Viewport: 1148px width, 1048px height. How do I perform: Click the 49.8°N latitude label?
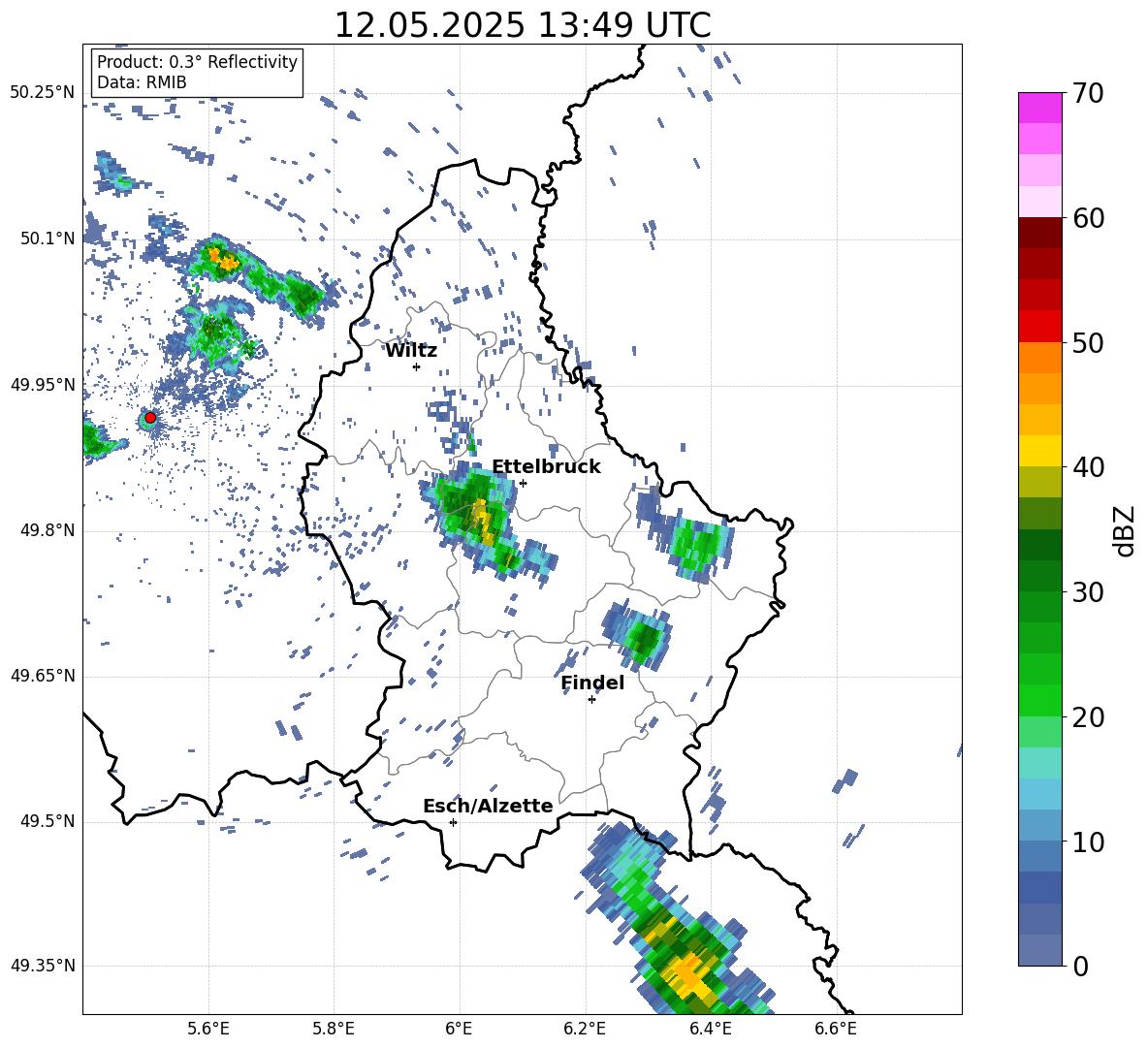point(48,530)
